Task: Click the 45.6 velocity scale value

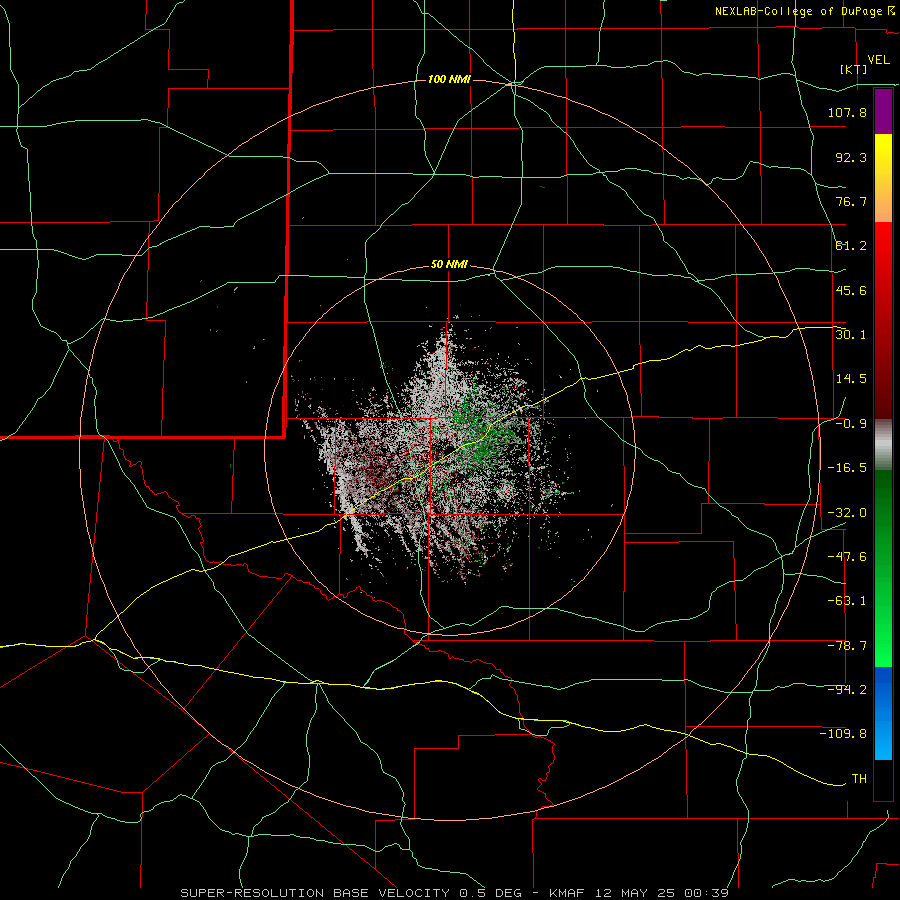Action: click(x=851, y=290)
